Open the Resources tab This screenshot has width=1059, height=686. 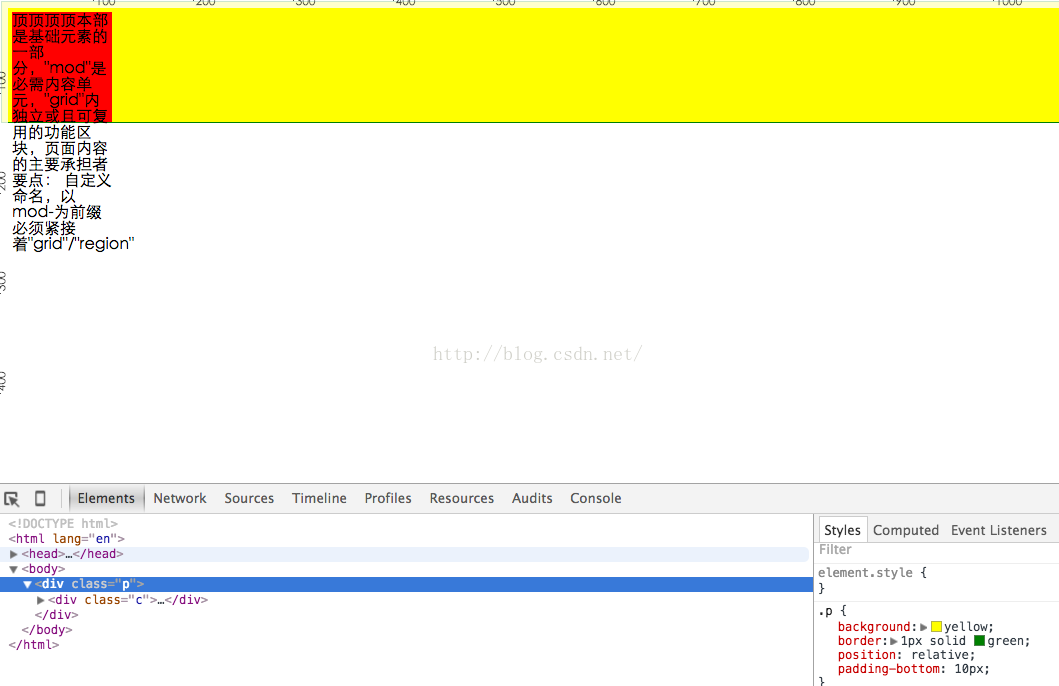pyautogui.click(x=461, y=498)
